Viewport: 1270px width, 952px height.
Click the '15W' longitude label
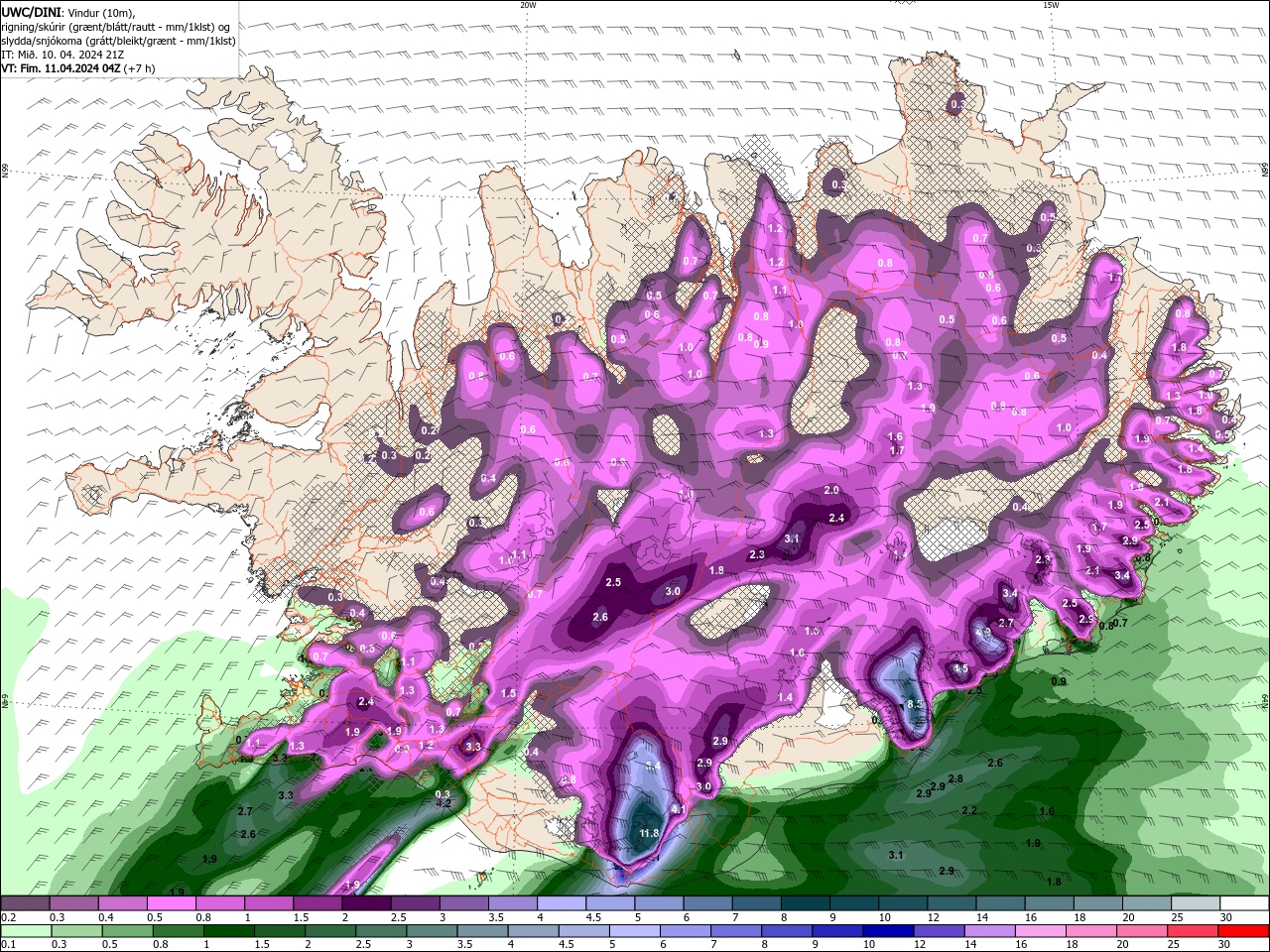1051,5
